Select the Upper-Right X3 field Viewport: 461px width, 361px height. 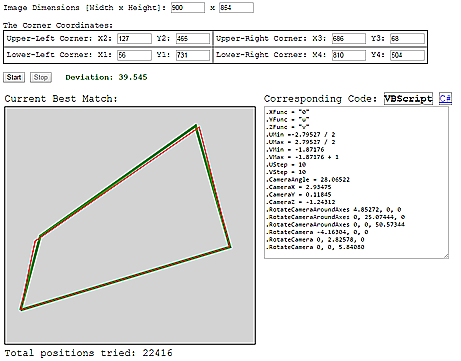[349, 38]
